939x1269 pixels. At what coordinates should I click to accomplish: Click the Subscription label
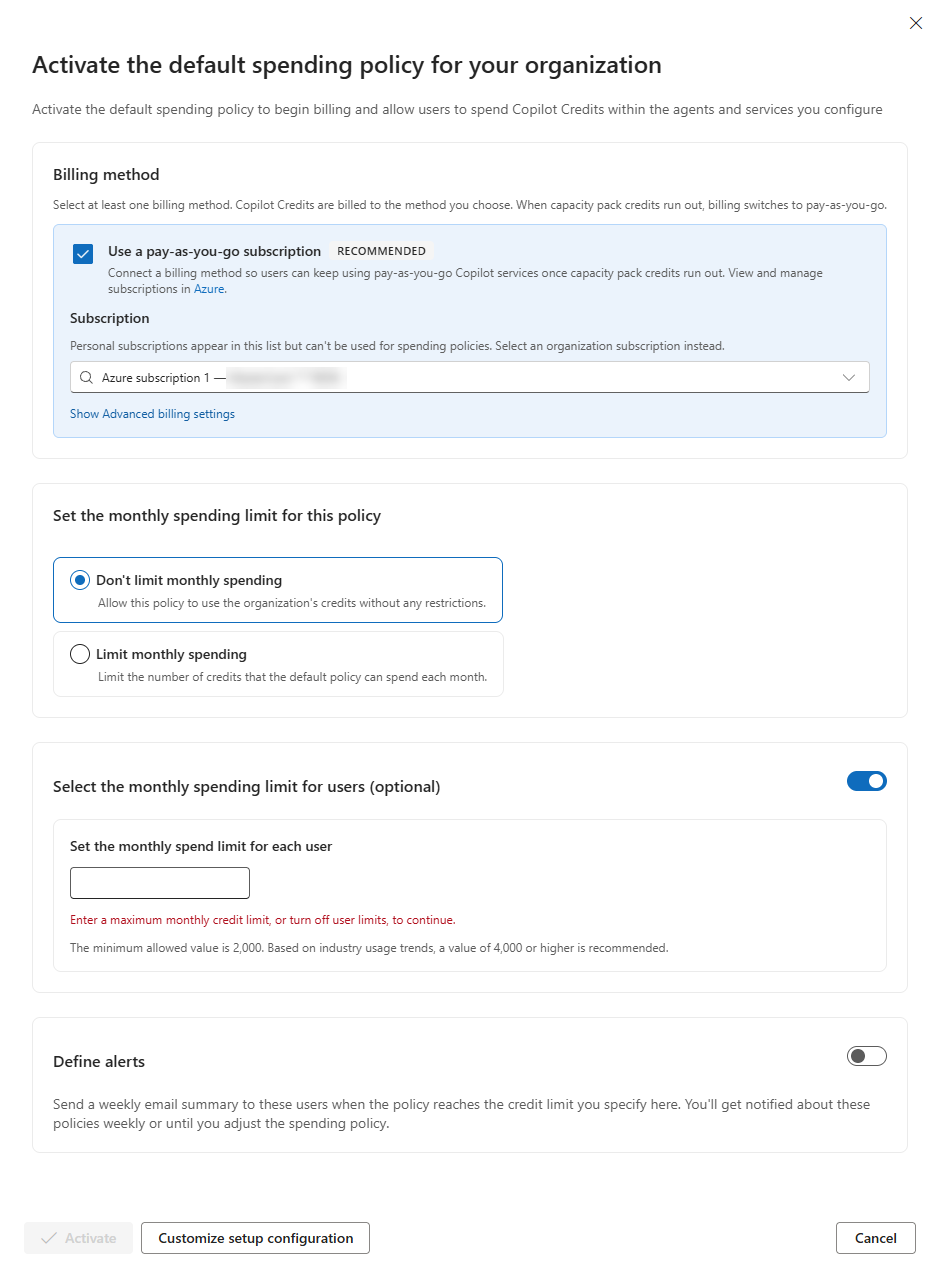coord(110,318)
